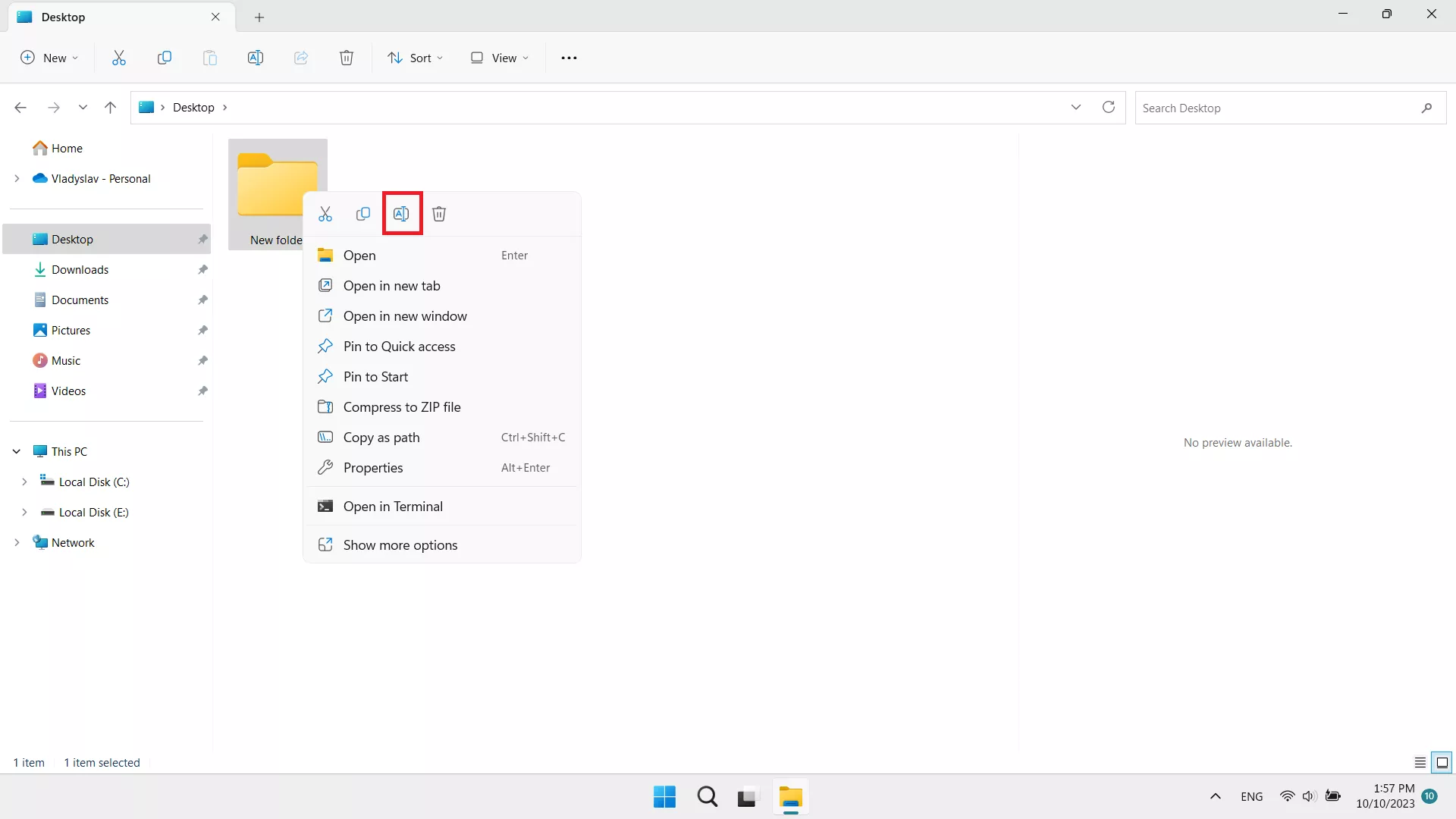The image size is (1456, 819).
Task: Click the New button in toolbar
Action: (49, 58)
